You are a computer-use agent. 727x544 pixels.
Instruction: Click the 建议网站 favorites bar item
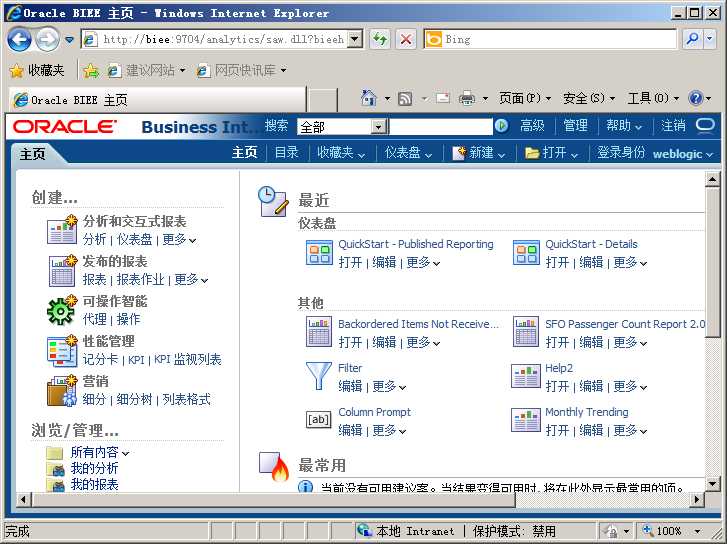(147, 70)
